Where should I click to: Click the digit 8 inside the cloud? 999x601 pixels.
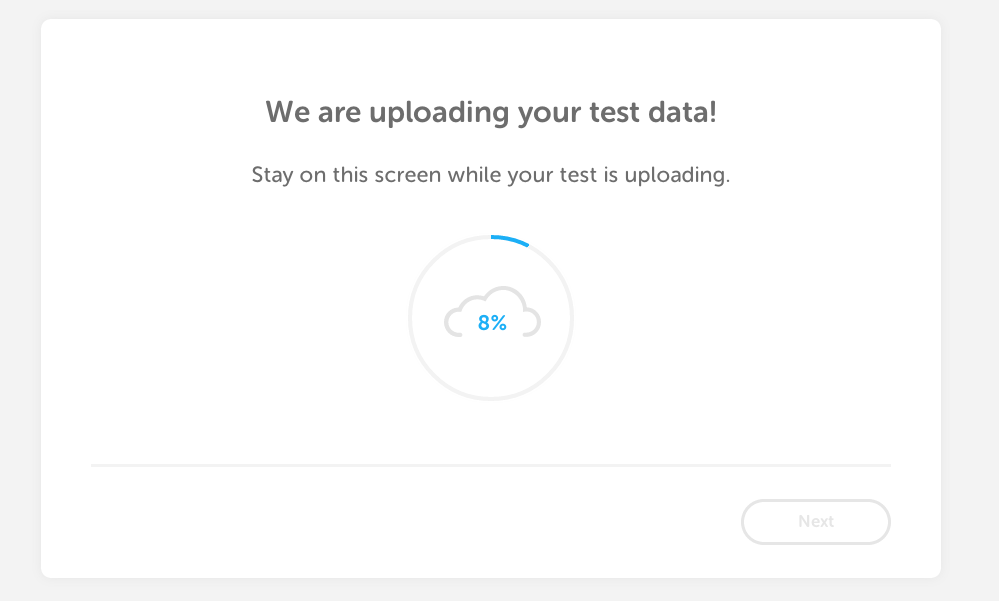pos(484,323)
